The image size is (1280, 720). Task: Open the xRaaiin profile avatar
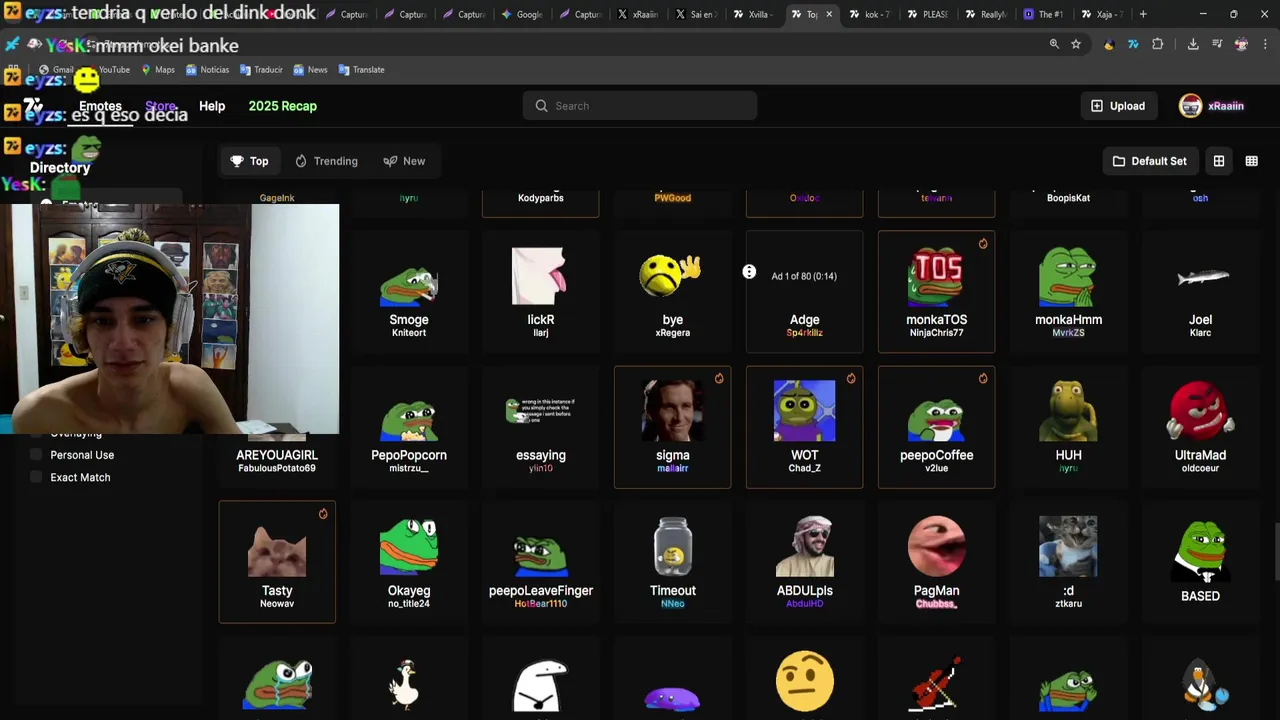point(1190,106)
